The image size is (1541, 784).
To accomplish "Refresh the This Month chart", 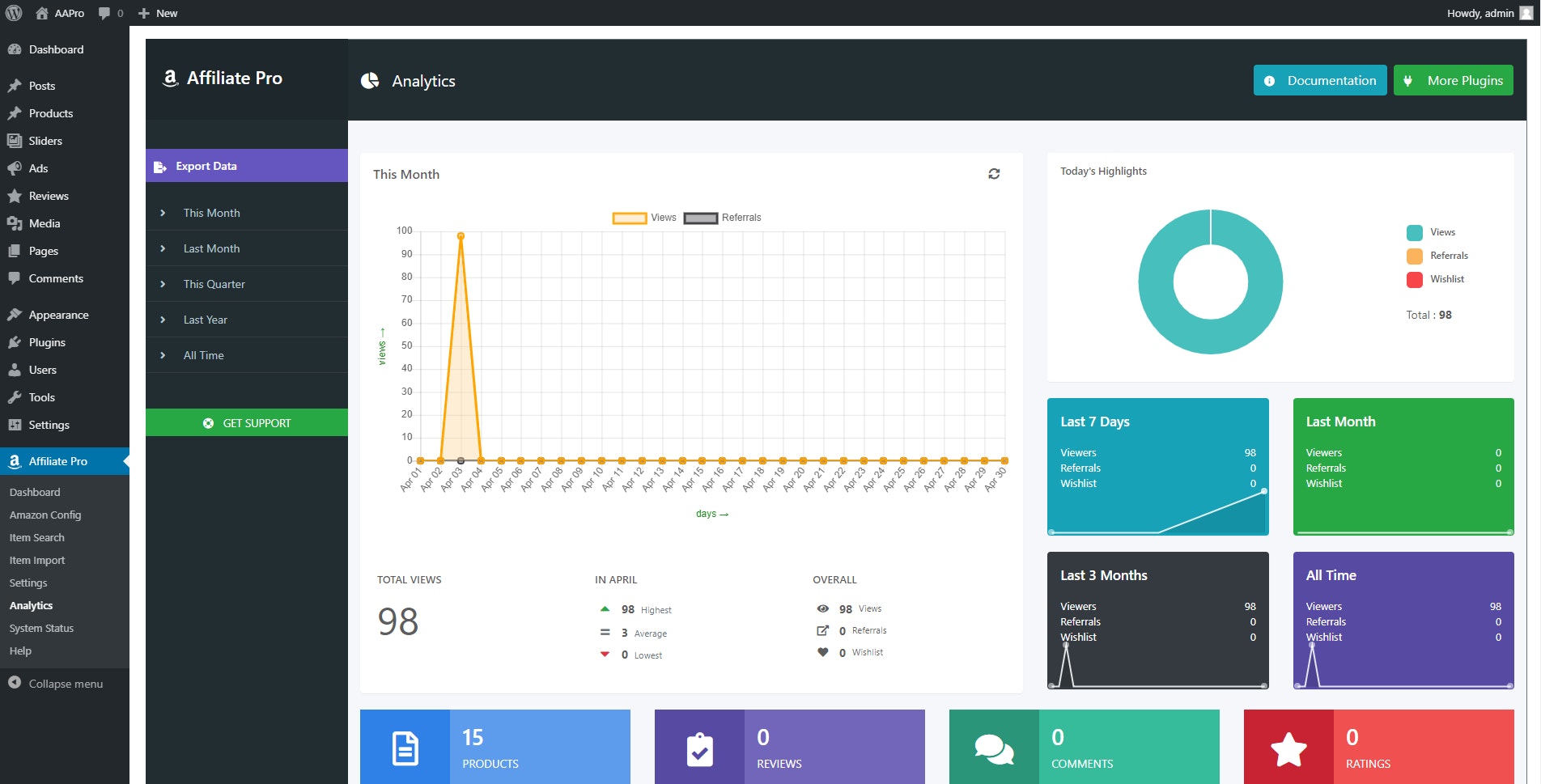I will tap(994, 173).
